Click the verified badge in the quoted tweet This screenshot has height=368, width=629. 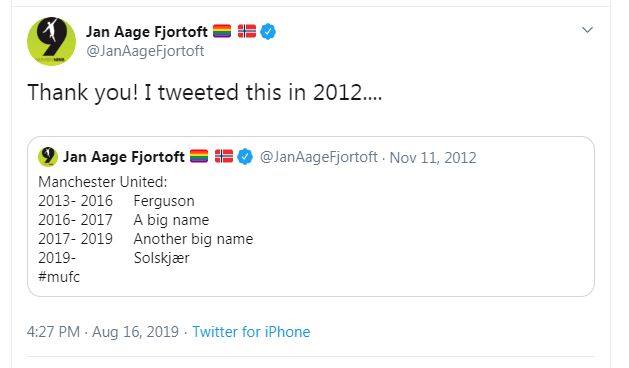click(x=245, y=157)
